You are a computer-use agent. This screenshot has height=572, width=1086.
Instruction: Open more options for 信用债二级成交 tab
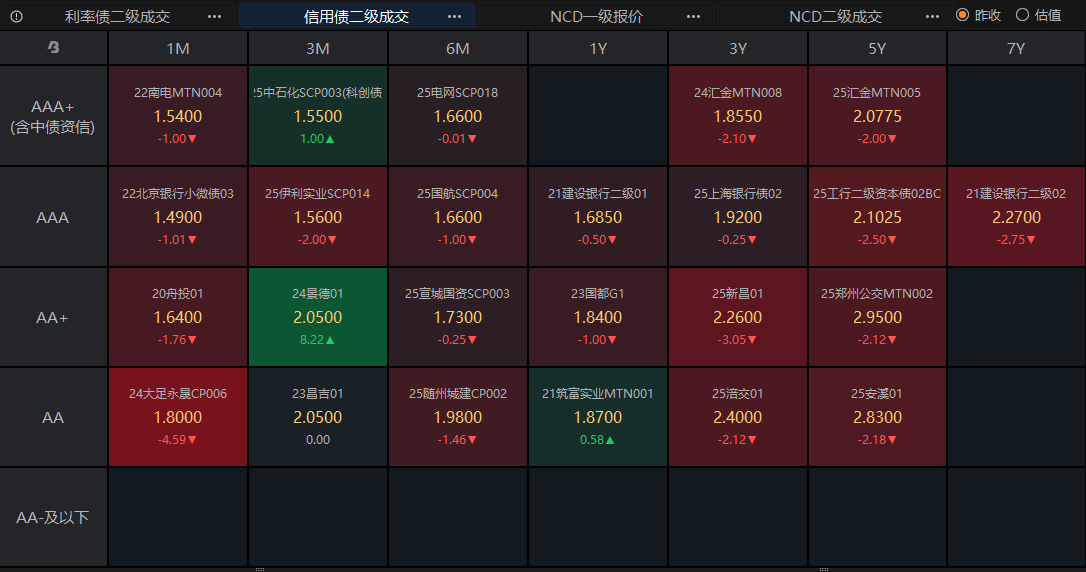[455, 16]
